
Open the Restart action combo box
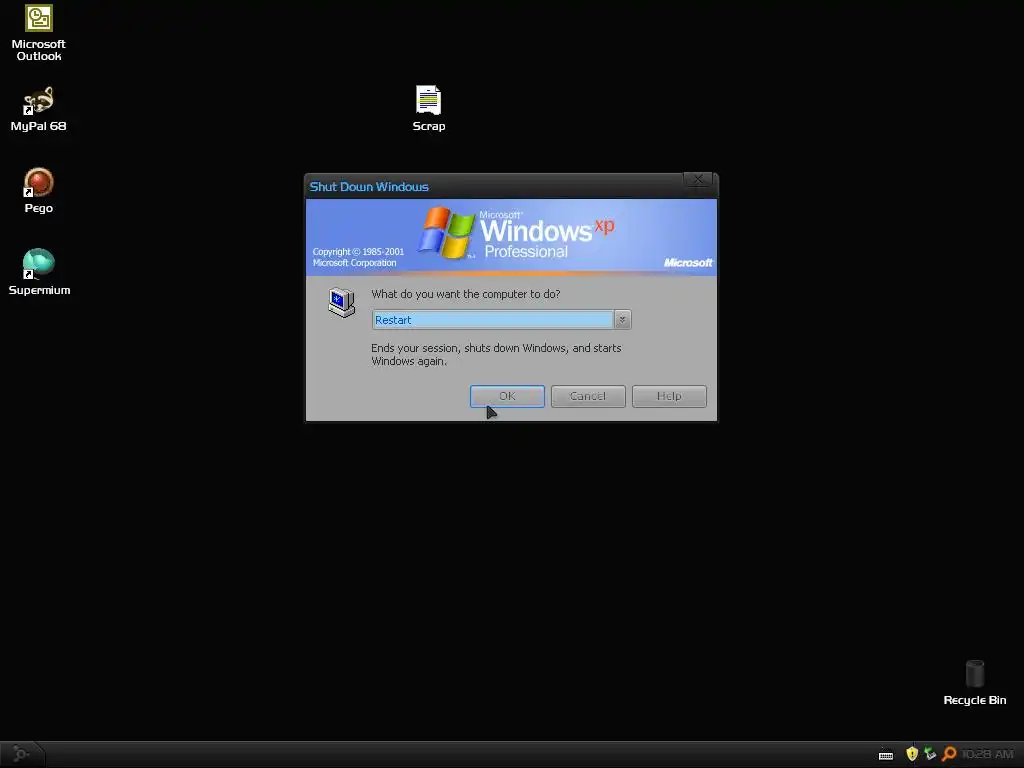pyautogui.click(x=501, y=319)
